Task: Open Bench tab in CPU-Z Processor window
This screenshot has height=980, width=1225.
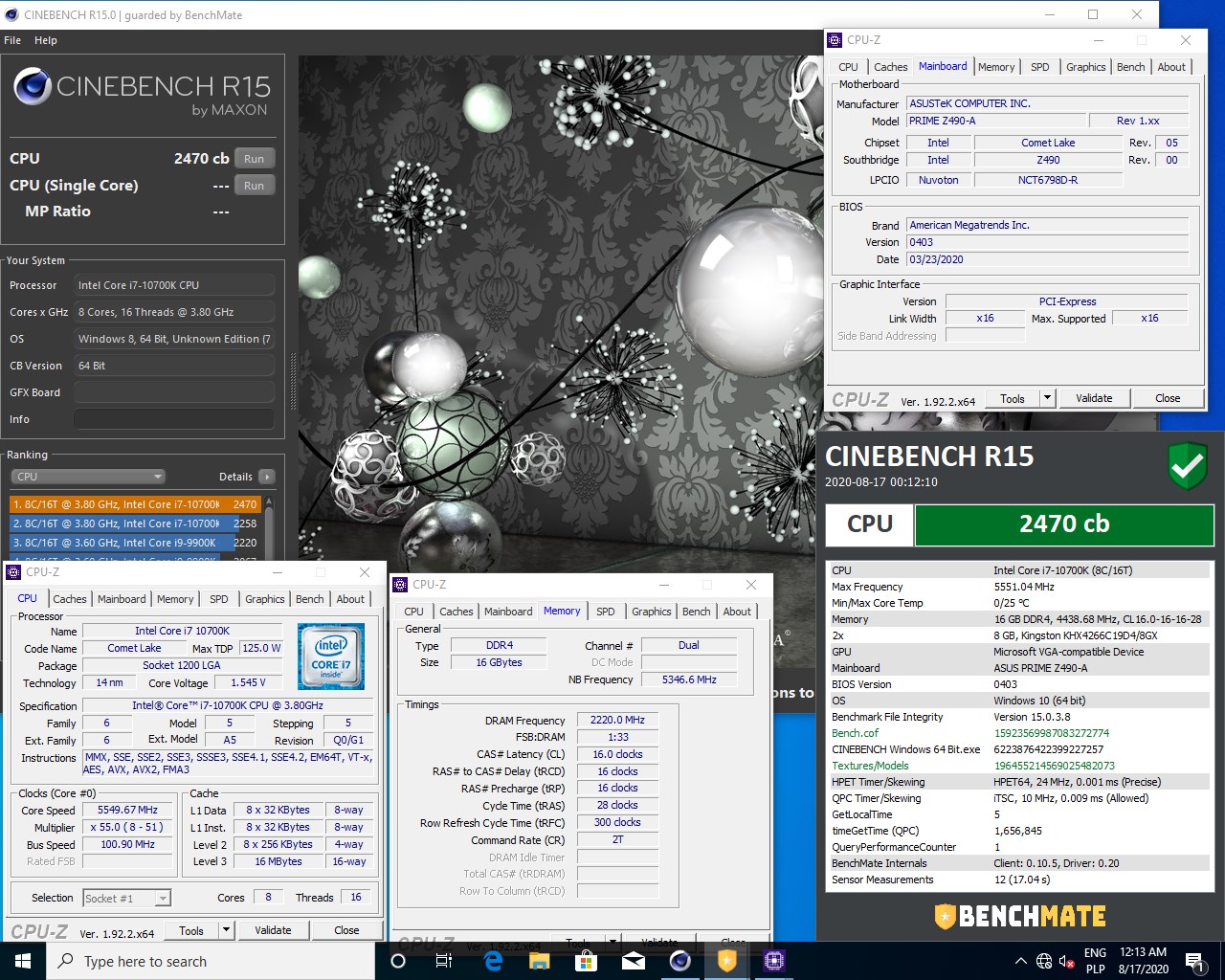Action: 309,599
